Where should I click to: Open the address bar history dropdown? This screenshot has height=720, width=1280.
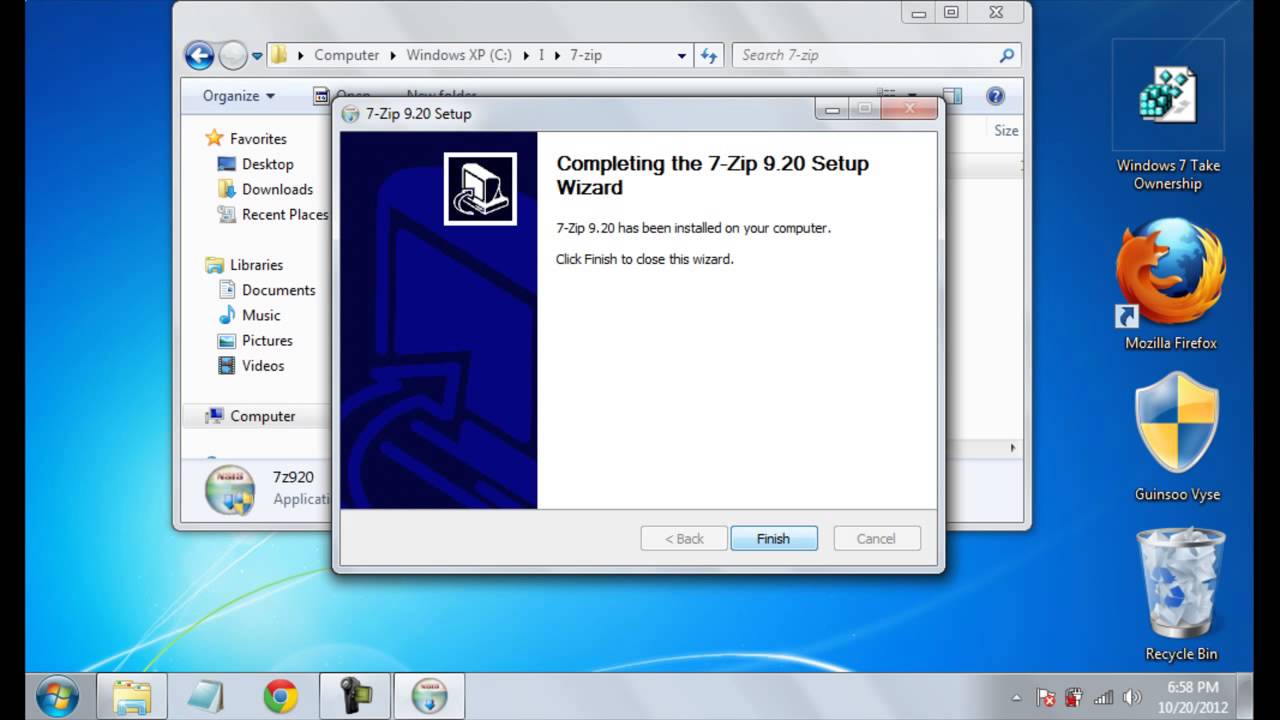(681, 56)
